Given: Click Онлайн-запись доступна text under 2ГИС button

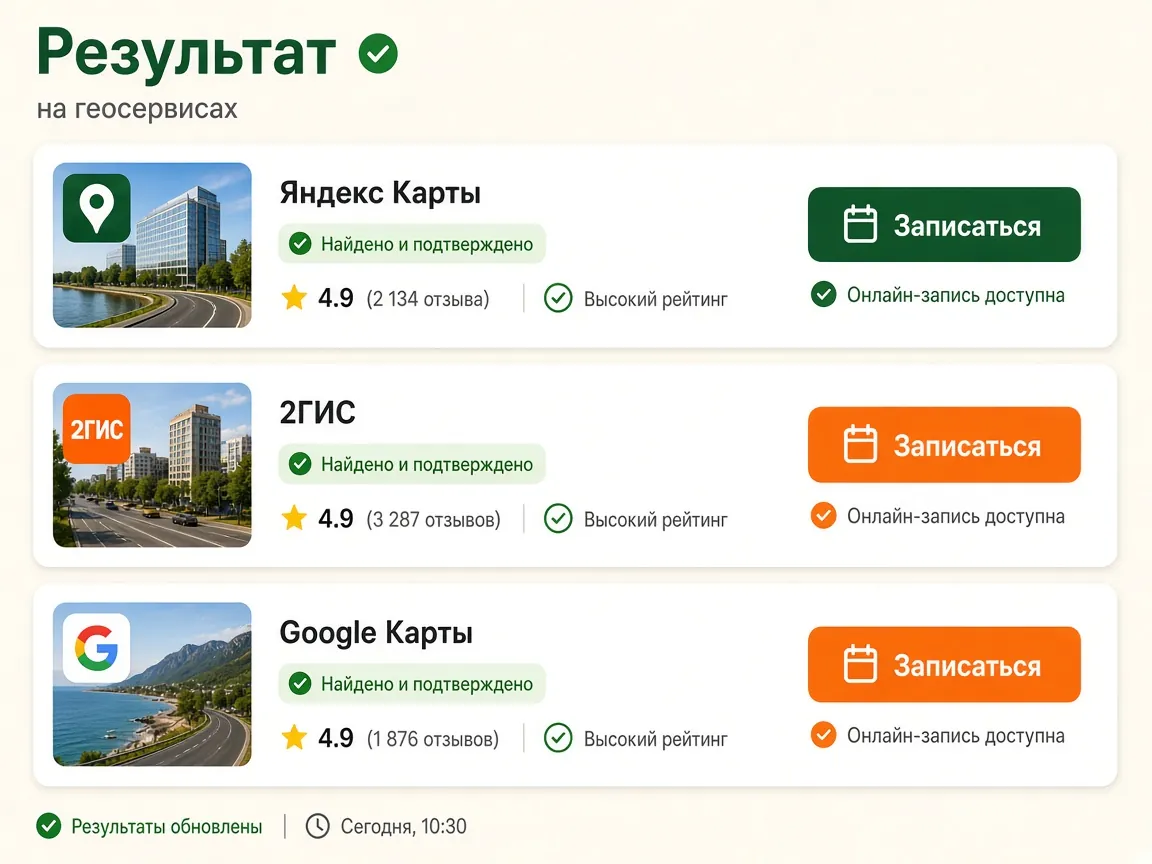Looking at the screenshot, I should tap(955, 516).
